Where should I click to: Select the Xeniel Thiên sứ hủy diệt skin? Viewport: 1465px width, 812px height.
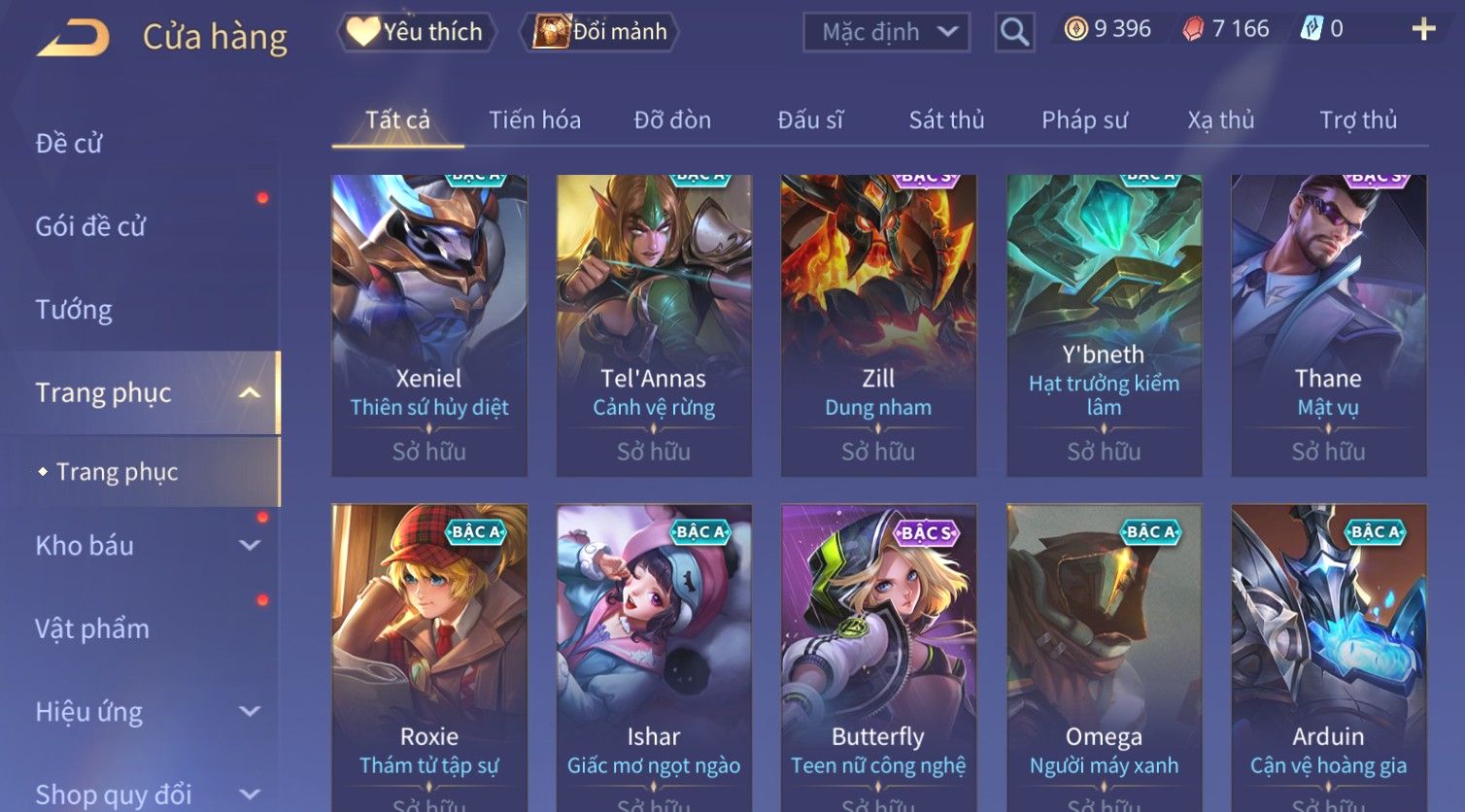point(429,325)
